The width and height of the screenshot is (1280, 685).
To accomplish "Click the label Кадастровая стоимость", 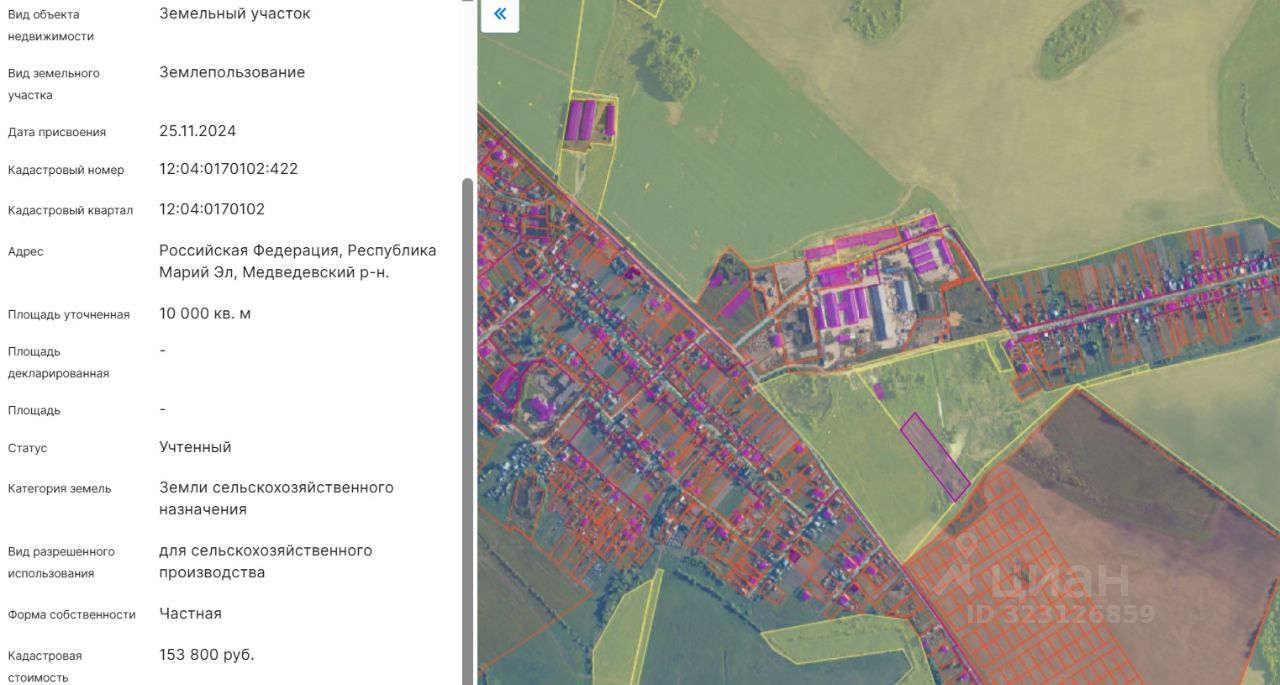I will pyautogui.click(x=45, y=666).
